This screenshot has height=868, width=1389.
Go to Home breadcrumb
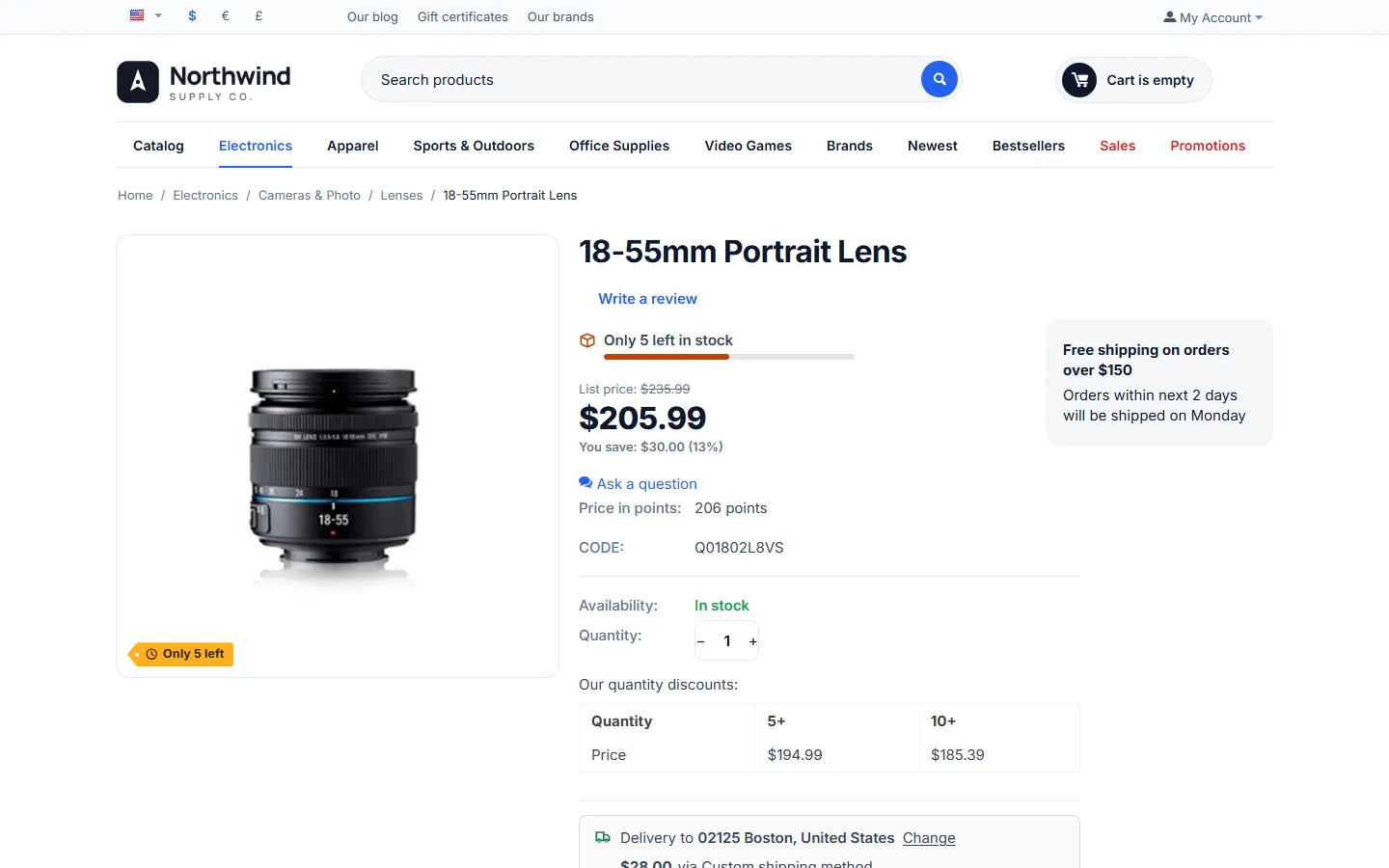coord(135,195)
